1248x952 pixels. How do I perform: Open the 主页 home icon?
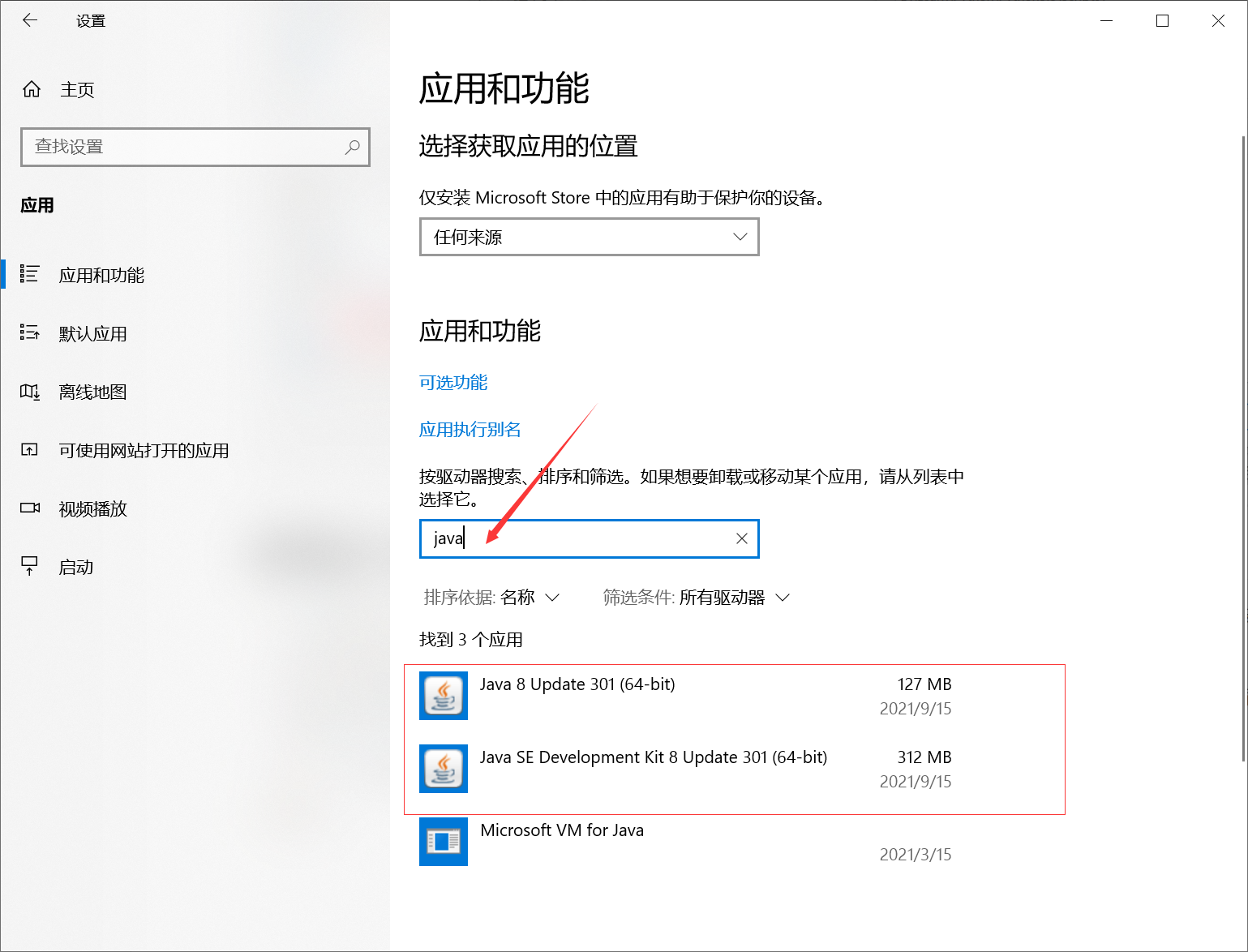(x=32, y=89)
